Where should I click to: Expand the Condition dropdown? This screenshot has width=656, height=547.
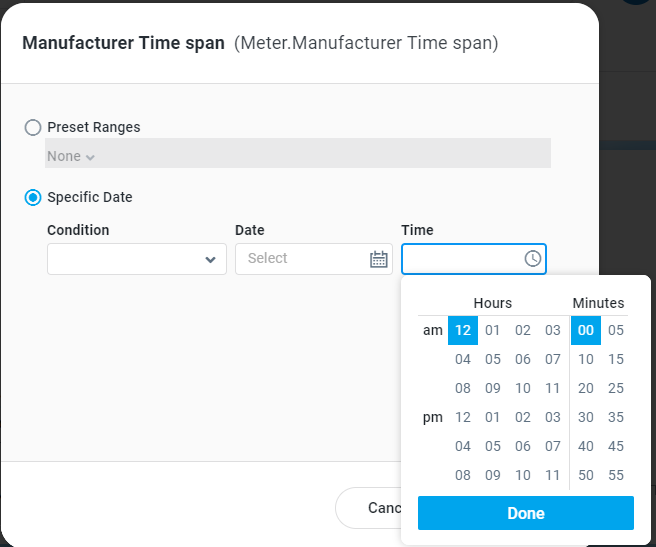(x=136, y=259)
